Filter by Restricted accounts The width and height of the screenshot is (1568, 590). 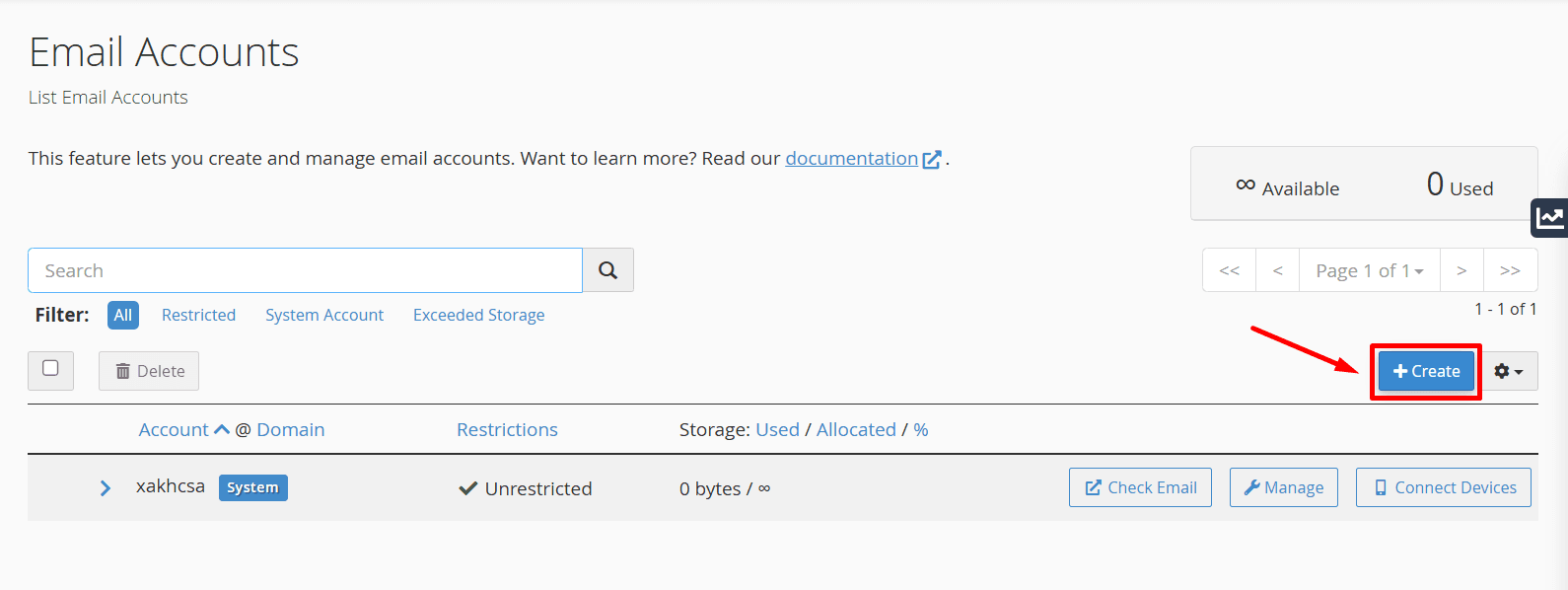(198, 315)
